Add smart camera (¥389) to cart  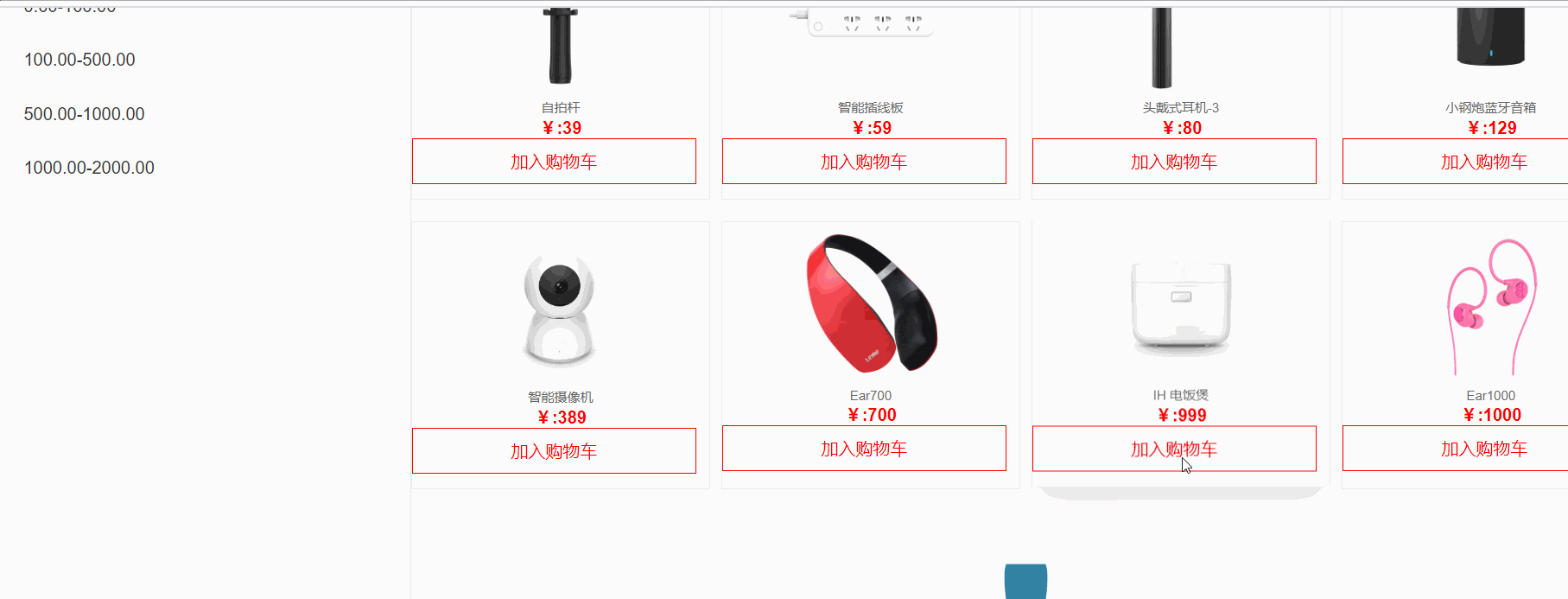pos(554,451)
